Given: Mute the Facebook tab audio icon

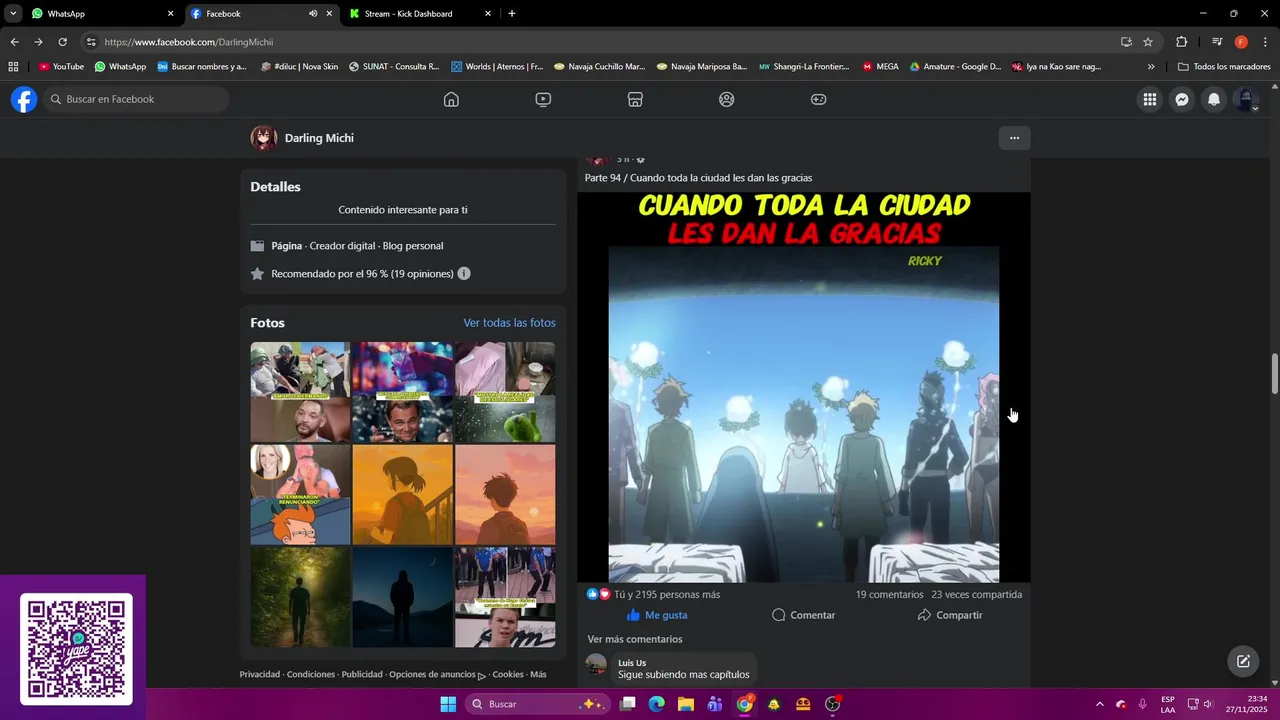Looking at the screenshot, I should click(313, 14).
